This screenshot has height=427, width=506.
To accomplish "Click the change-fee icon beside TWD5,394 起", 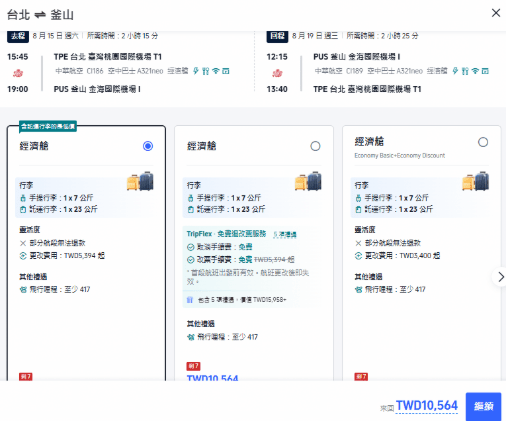I will pyautogui.click(x=23, y=256).
